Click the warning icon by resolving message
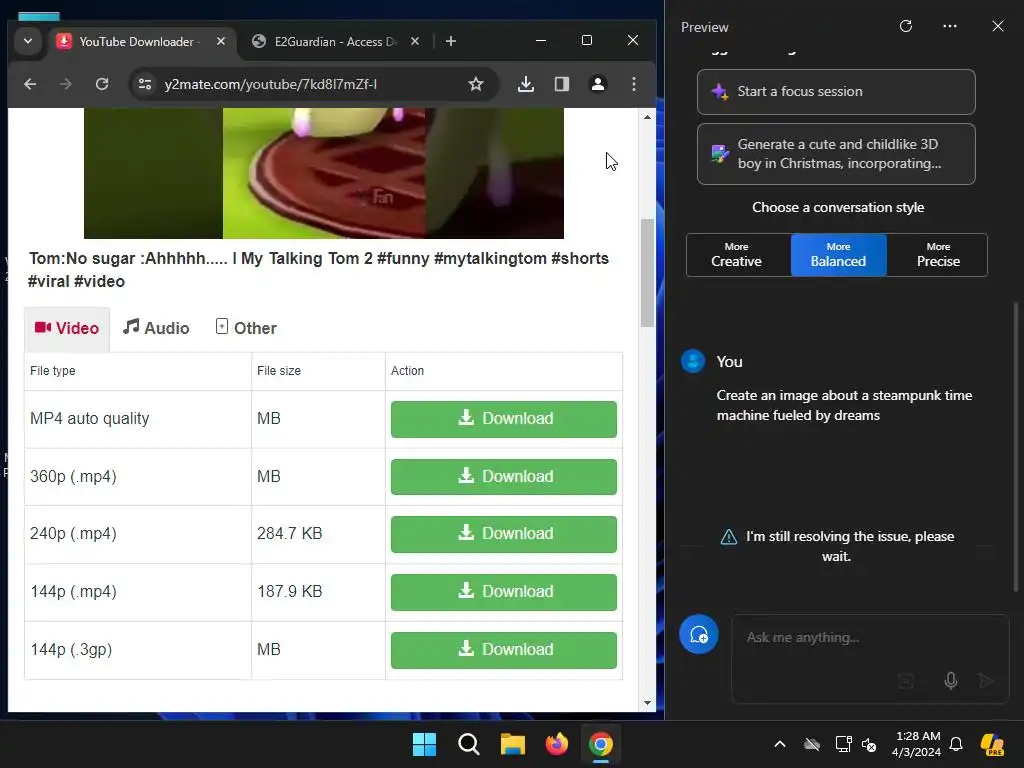Image resolution: width=1024 pixels, height=768 pixels. 729,537
